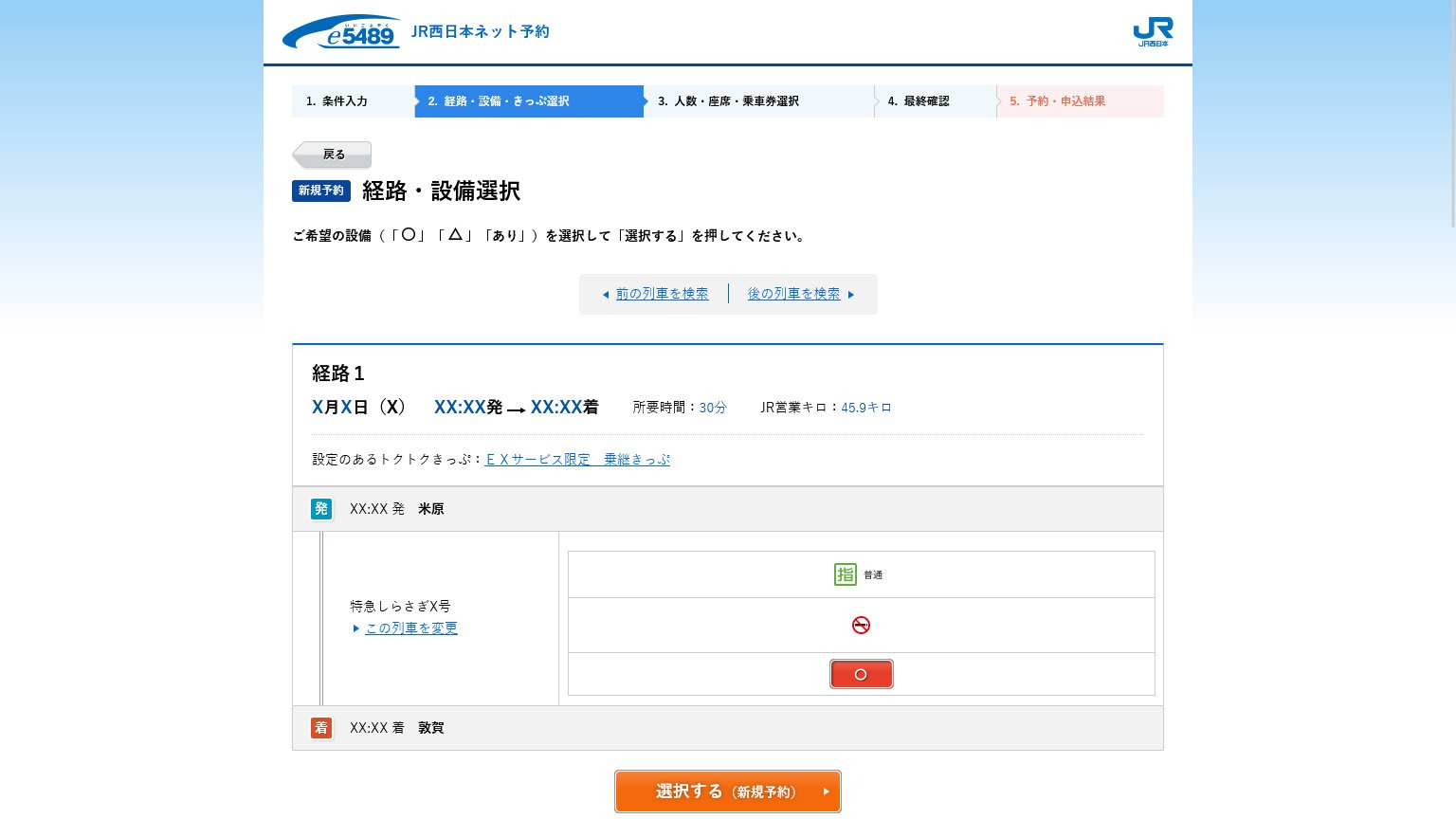Click the 米原 departure station name
Viewport: 1456px width, 819px height.
(x=430, y=509)
